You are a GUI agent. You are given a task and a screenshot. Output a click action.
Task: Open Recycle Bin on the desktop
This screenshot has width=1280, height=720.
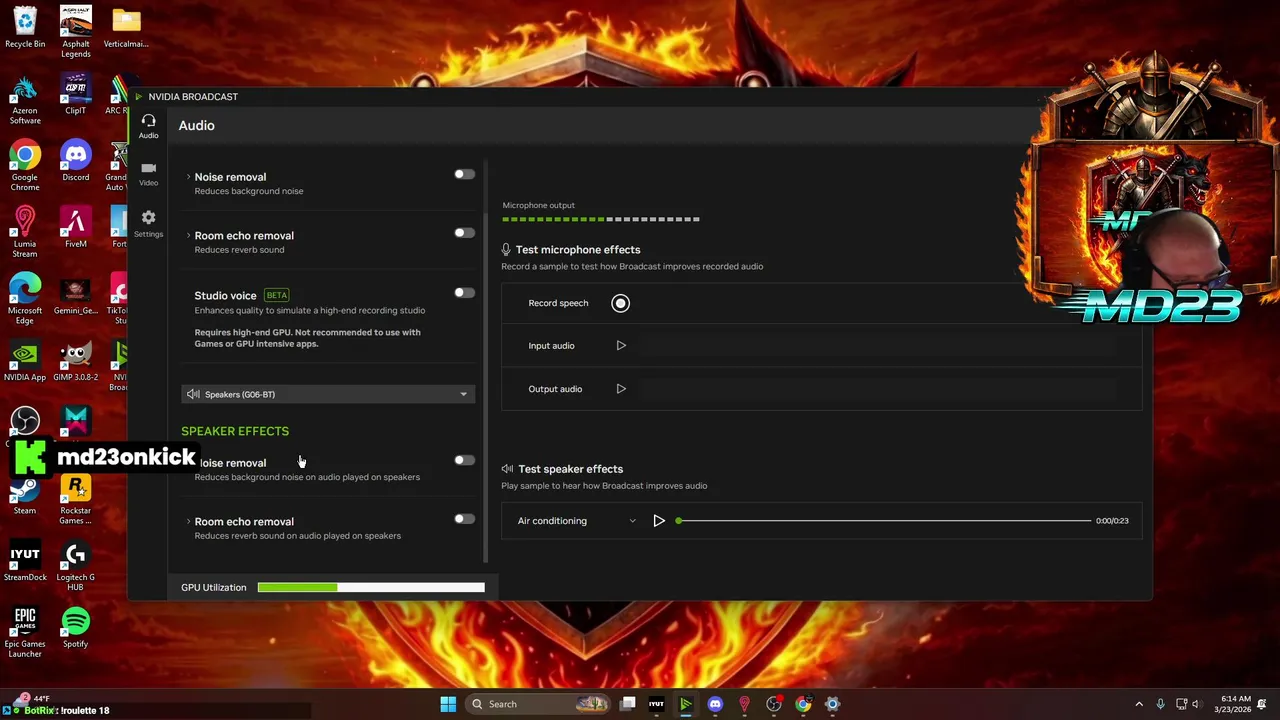pos(25,28)
